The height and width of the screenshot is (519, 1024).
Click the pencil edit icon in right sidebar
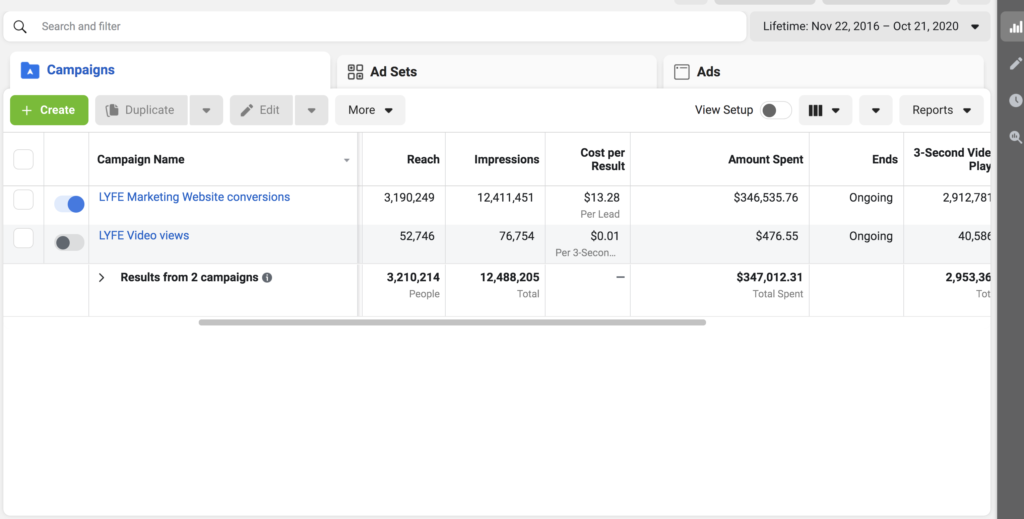(x=1015, y=64)
